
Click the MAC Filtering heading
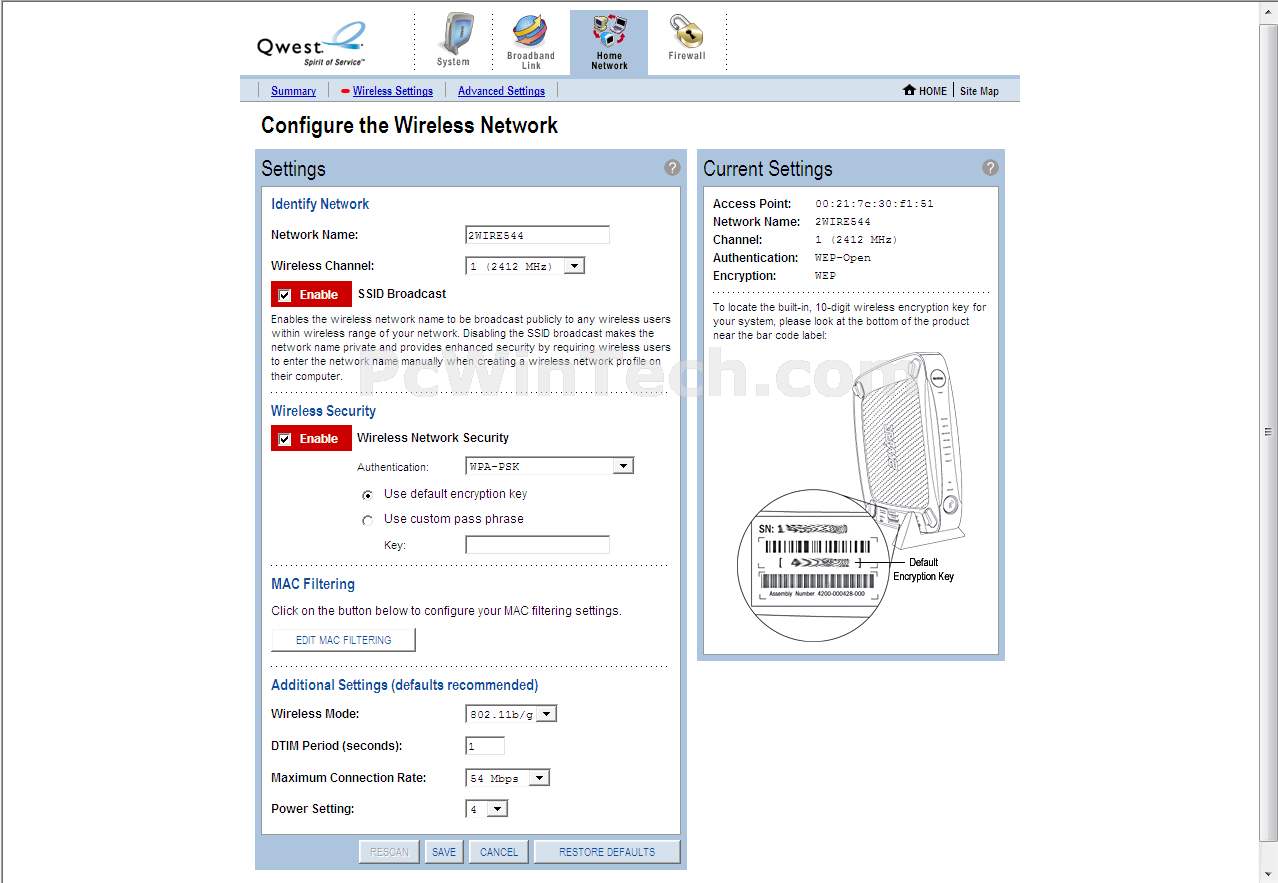[313, 584]
